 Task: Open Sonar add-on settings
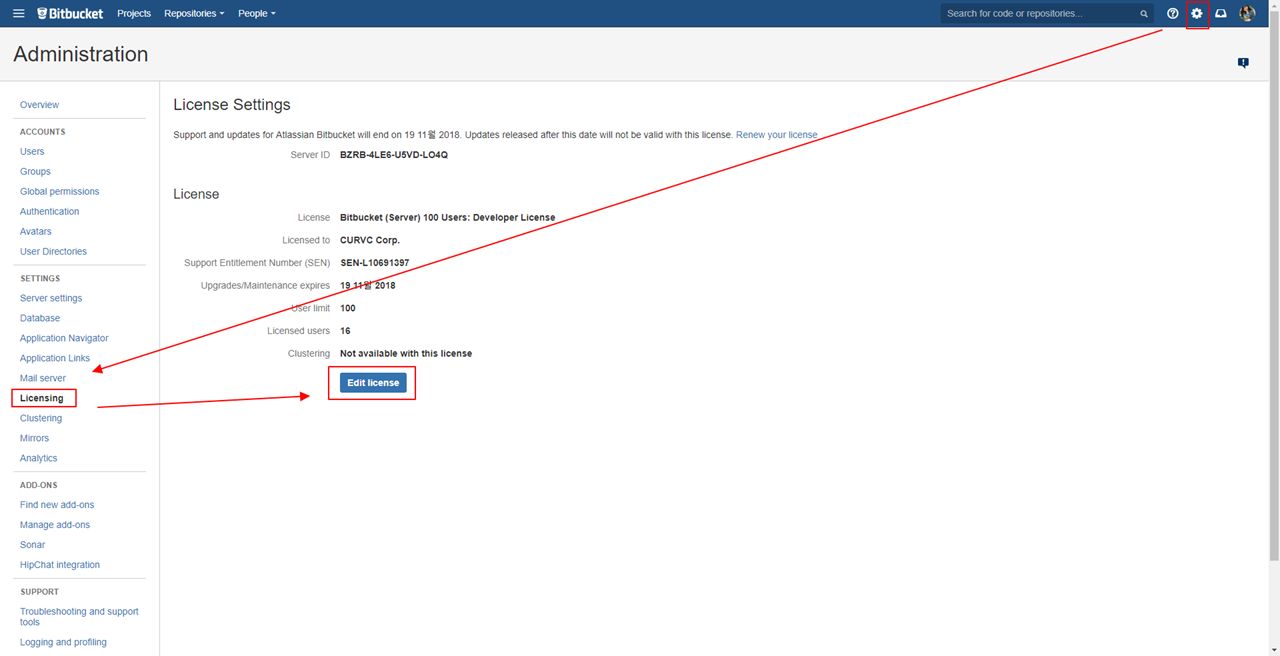[32, 546]
